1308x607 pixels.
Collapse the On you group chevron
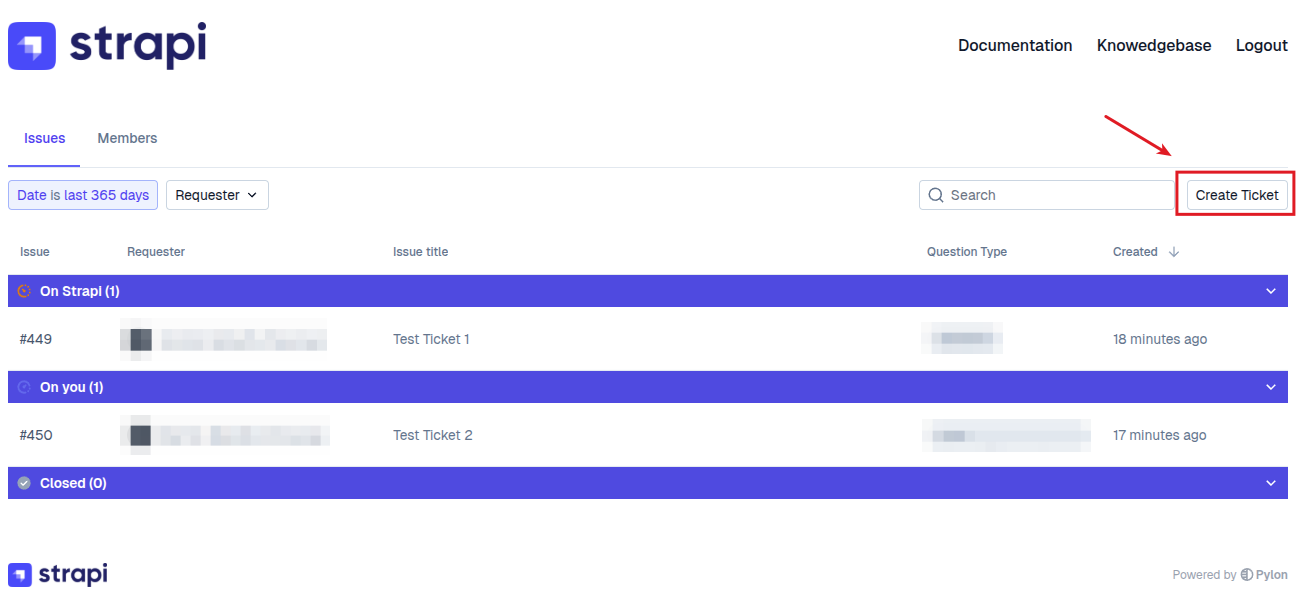[1271, 387]
